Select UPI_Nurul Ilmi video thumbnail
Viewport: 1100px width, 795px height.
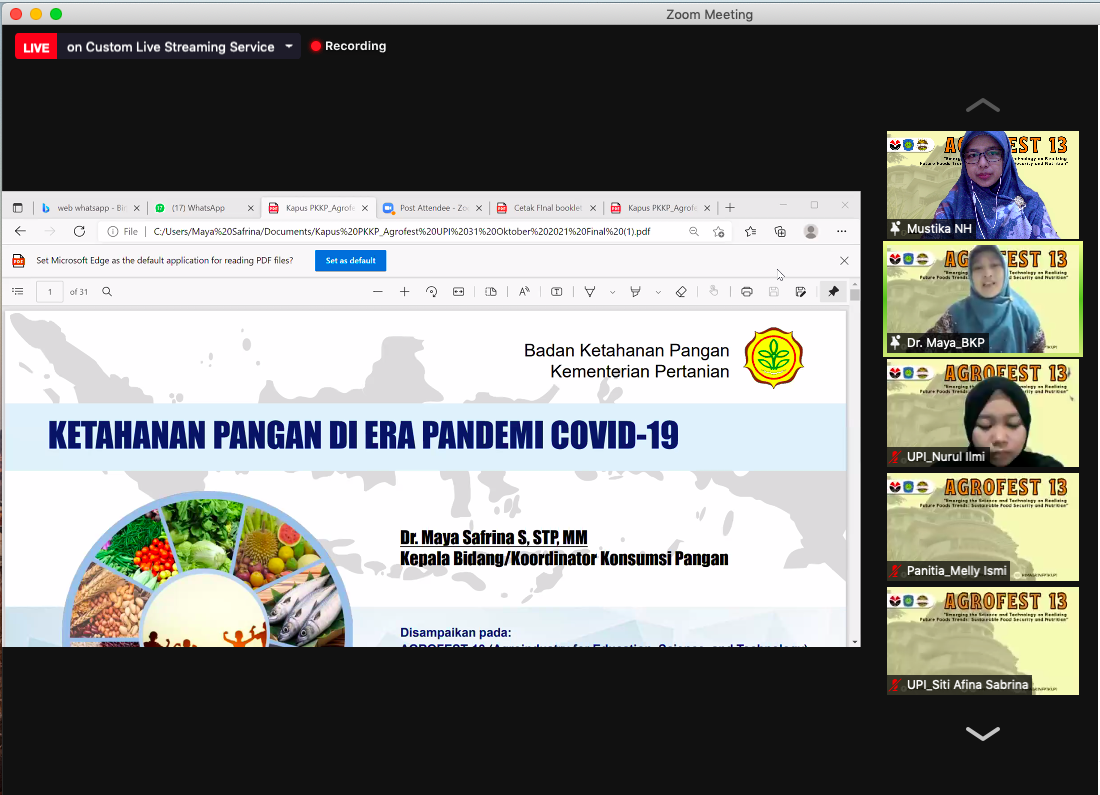coord(982,413)
